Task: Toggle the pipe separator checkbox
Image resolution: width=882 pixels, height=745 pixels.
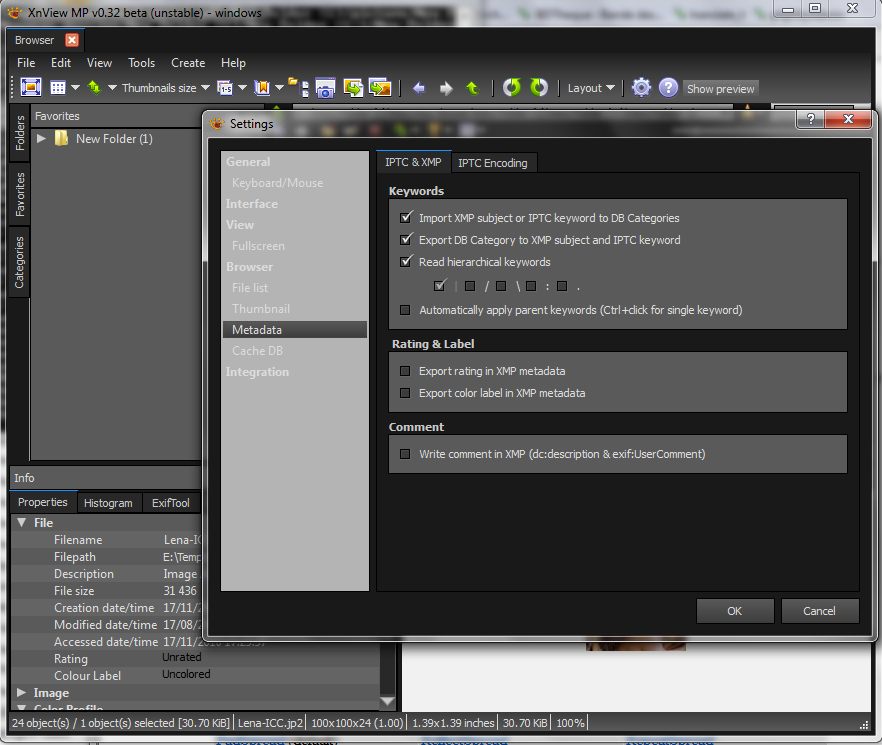Action: click(x=440, y=285)
